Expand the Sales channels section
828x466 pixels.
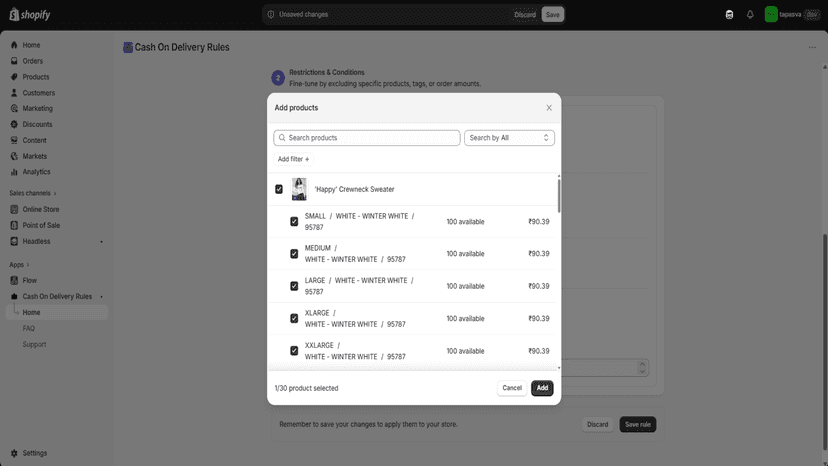point(33,193)
